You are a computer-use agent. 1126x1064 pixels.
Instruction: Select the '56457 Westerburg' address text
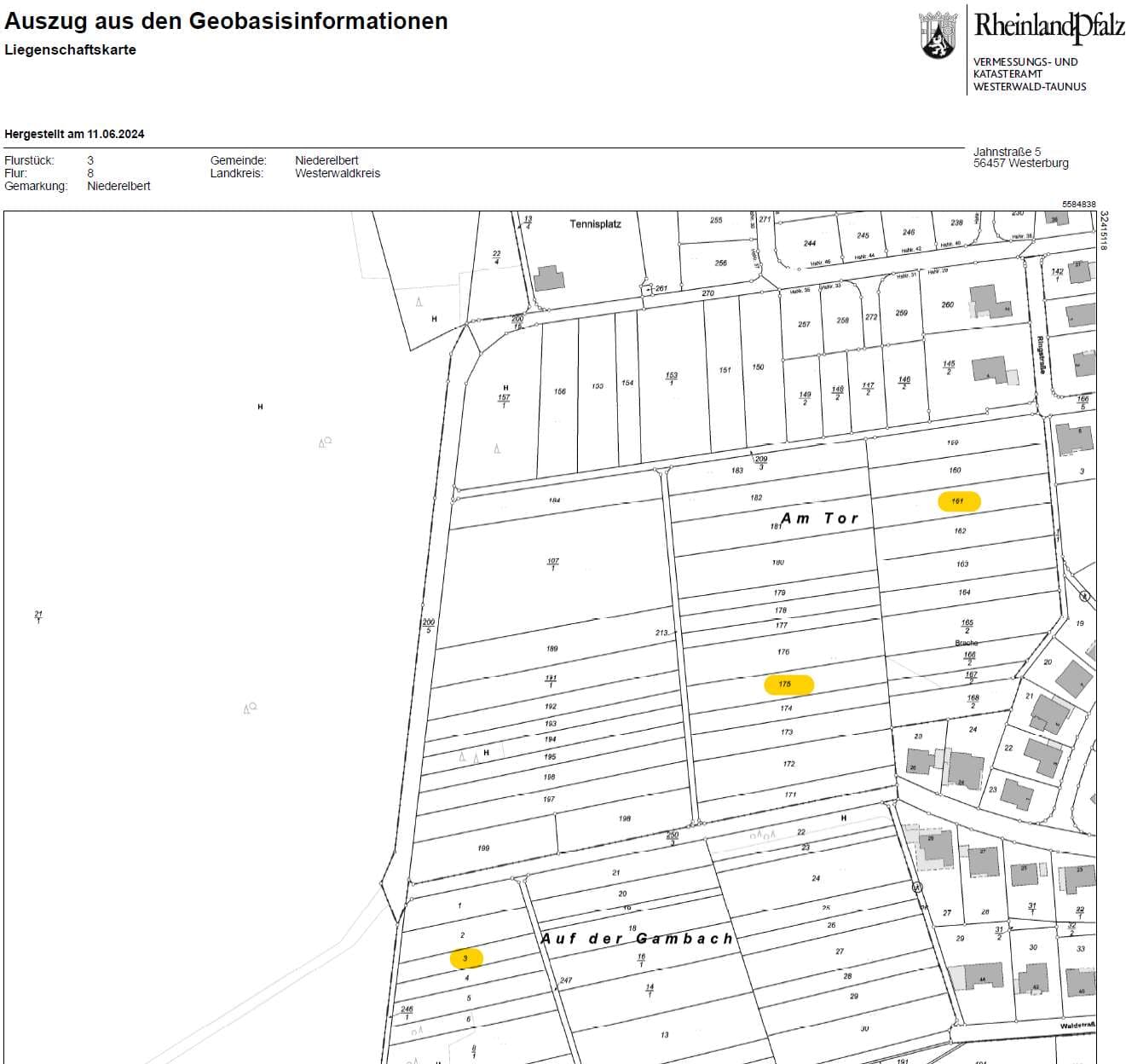(1020, 163)
